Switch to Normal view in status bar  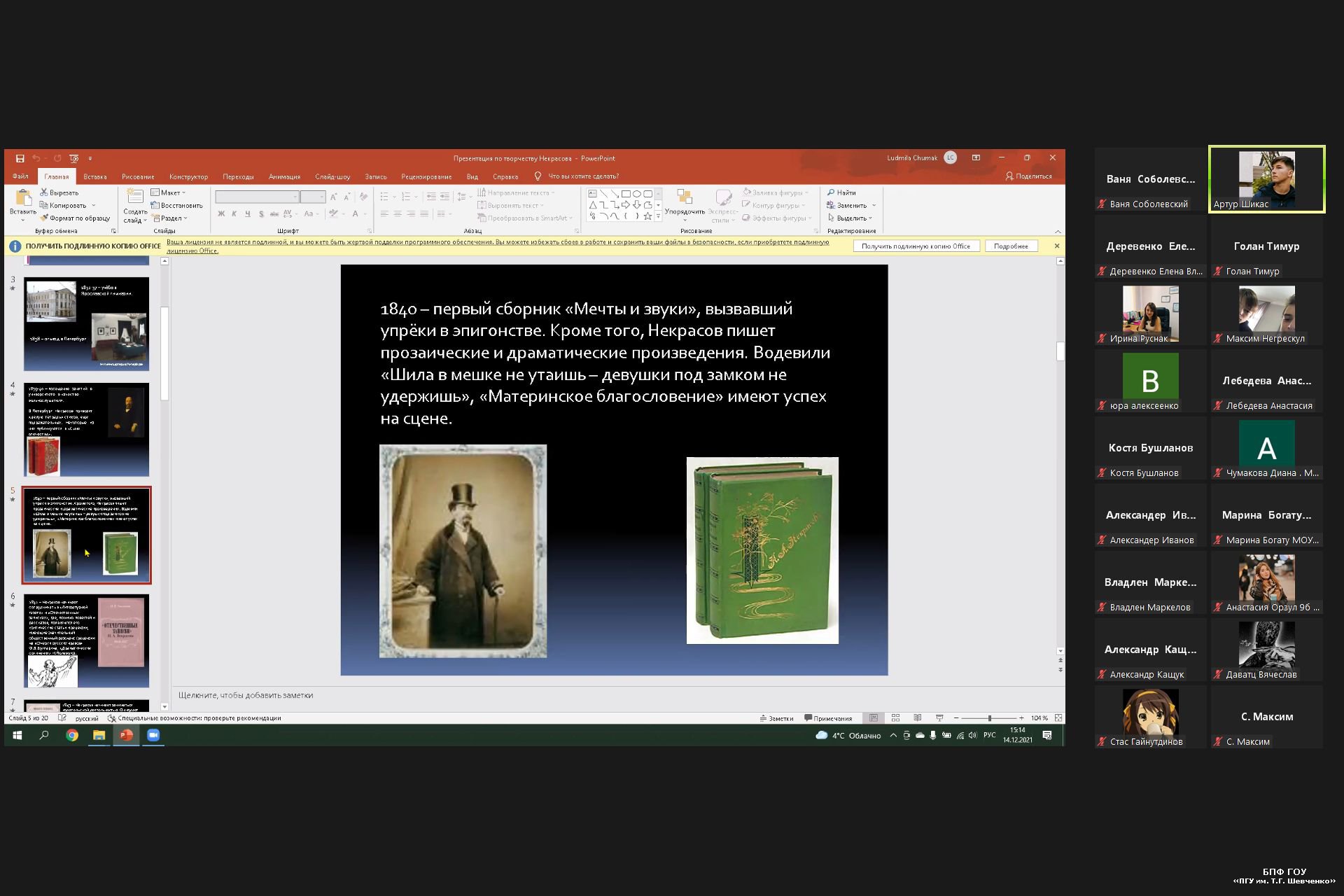(874, 718)
